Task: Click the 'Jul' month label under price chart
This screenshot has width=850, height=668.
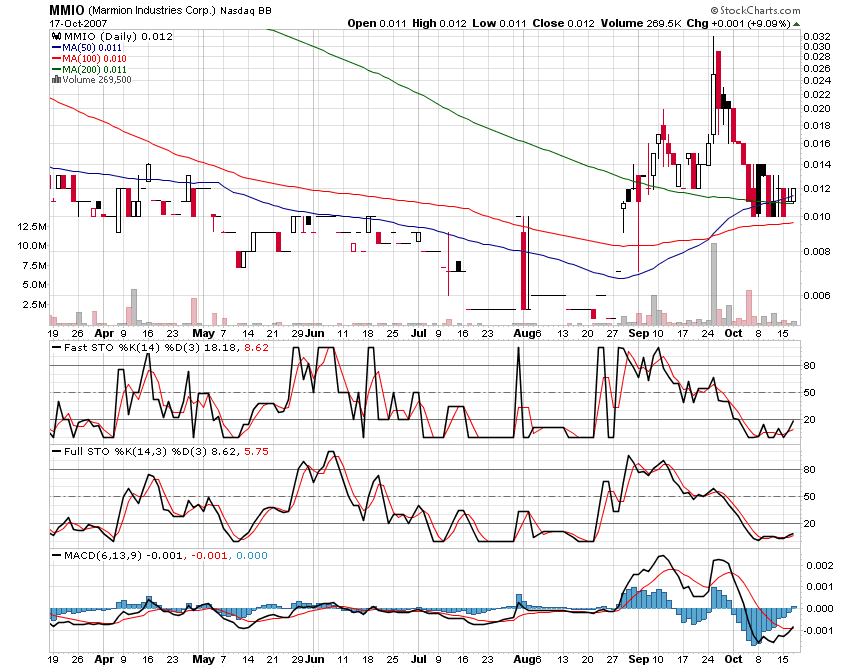Action: pyautogui.click(x=418, y=333)
